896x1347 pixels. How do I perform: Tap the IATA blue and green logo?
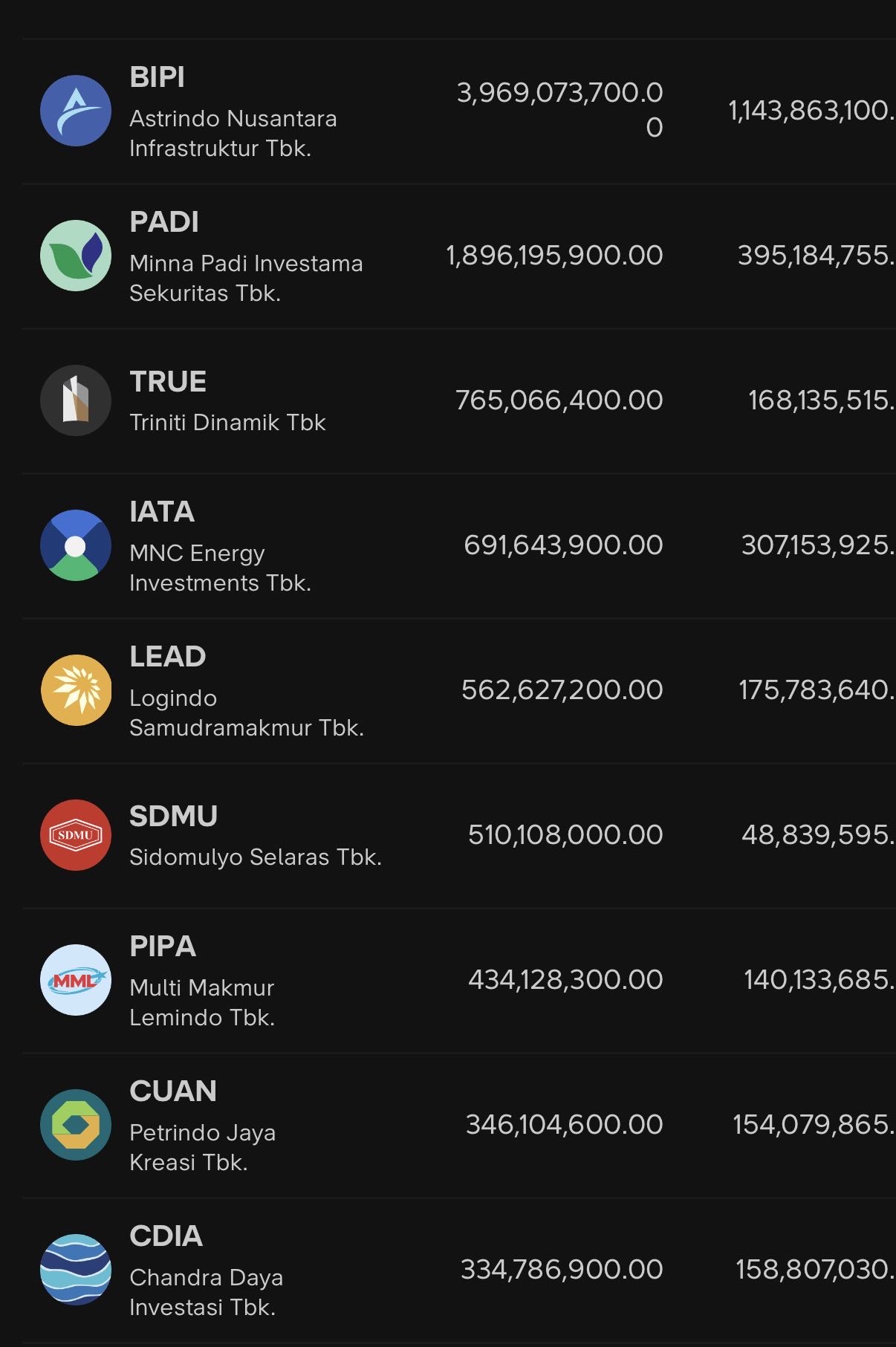tap(76, 545)
